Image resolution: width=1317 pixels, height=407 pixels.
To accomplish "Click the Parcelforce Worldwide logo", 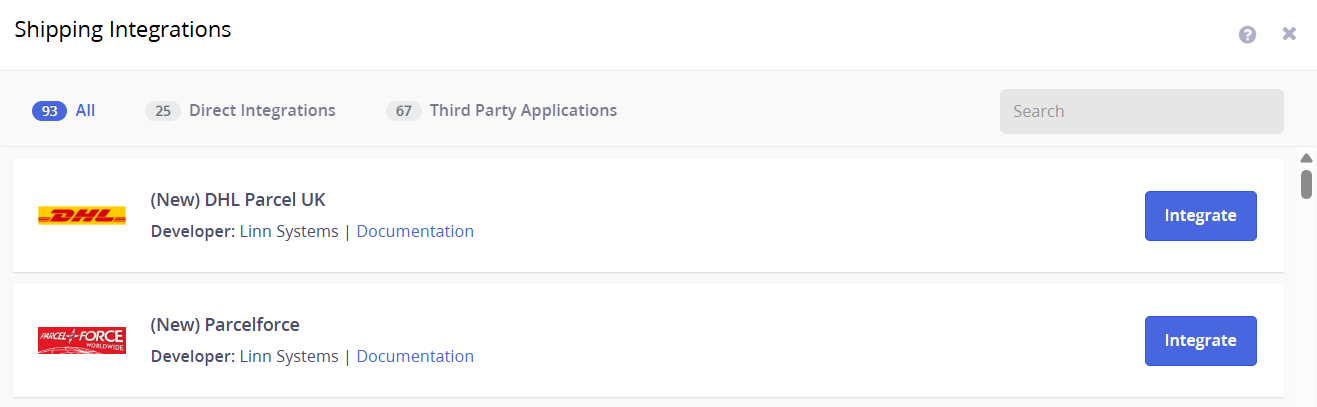I will [82, 340].
